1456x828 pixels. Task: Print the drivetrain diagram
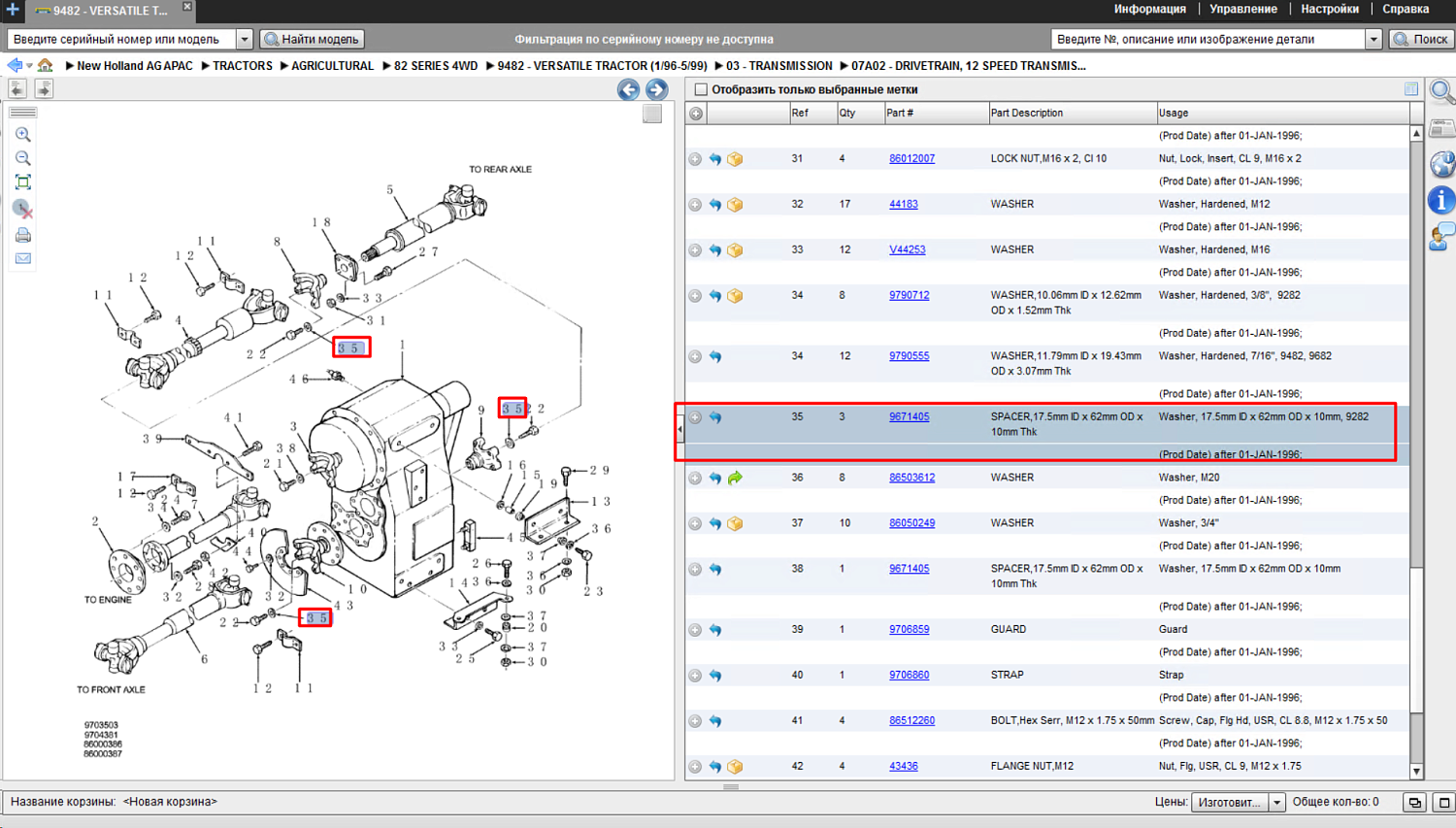tap(23, 235)
